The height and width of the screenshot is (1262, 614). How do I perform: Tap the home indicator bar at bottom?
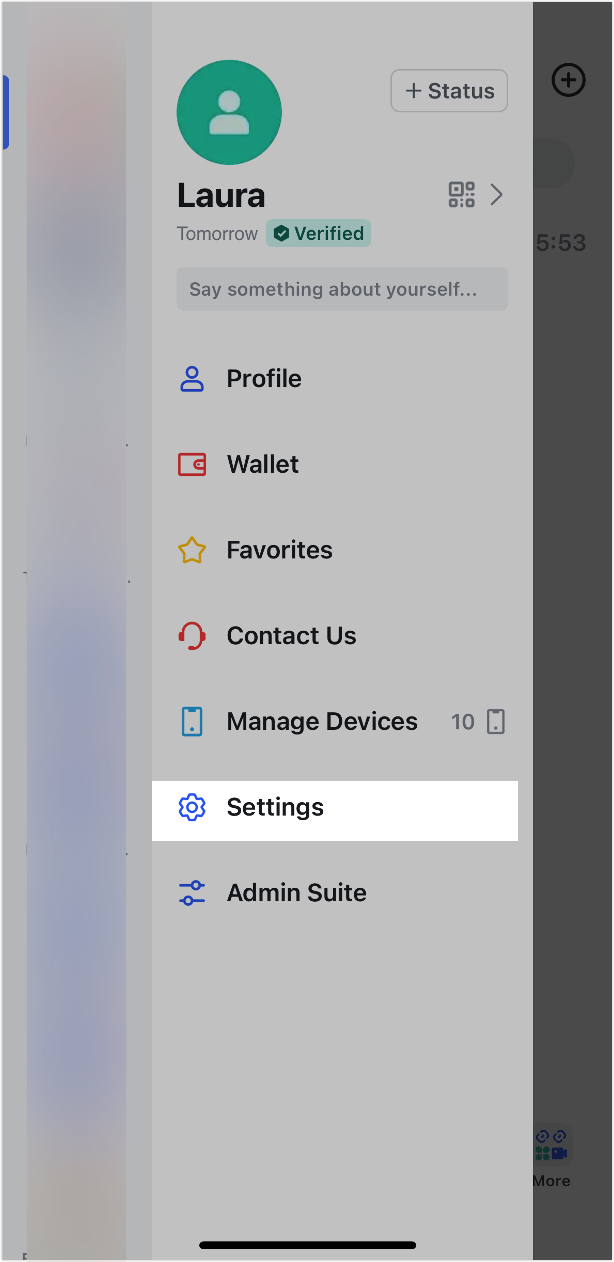tap(307, 1245)
